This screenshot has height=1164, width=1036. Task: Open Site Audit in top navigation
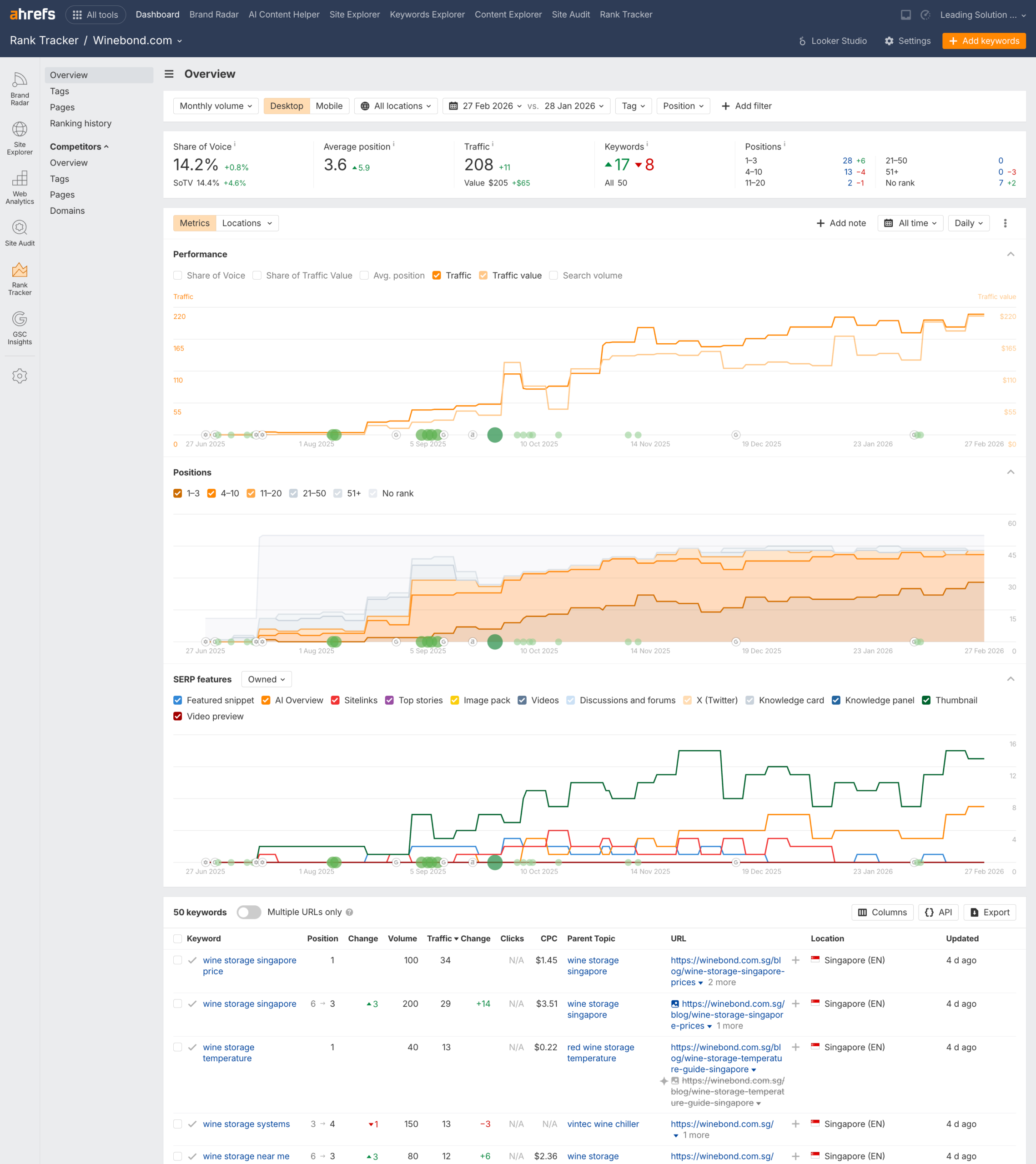(x=571, y=15)
